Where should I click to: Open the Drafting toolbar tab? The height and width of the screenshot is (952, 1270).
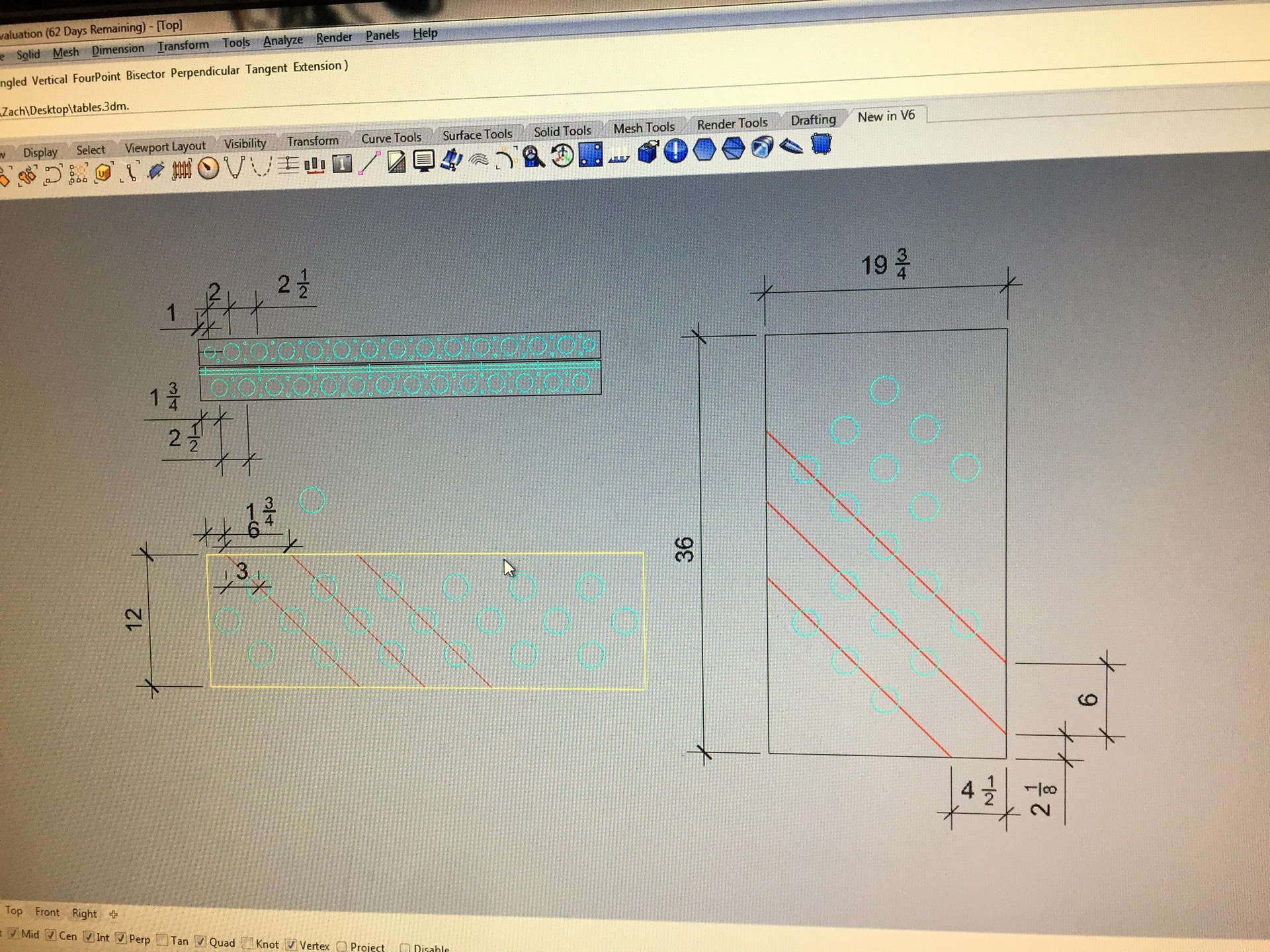coord(813,120)
